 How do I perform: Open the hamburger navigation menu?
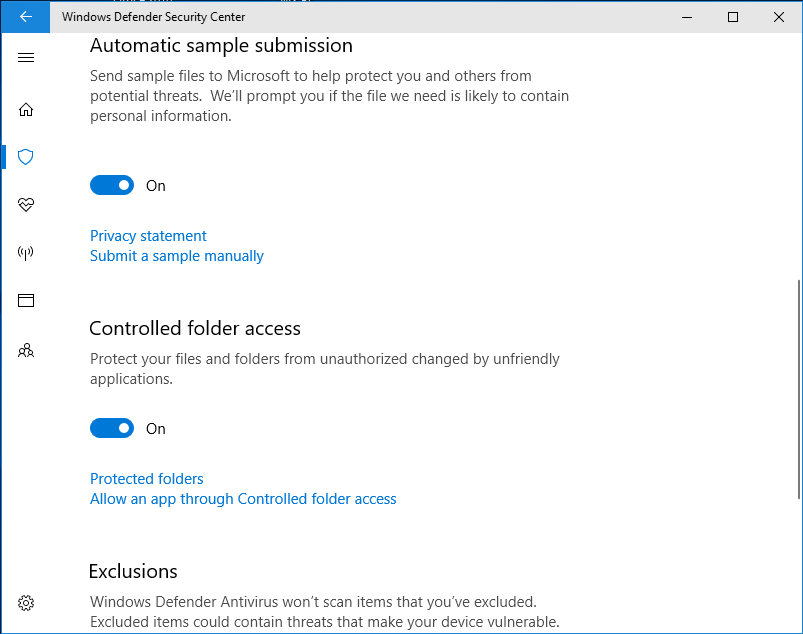pyautogui.click(x=26, y=57)
